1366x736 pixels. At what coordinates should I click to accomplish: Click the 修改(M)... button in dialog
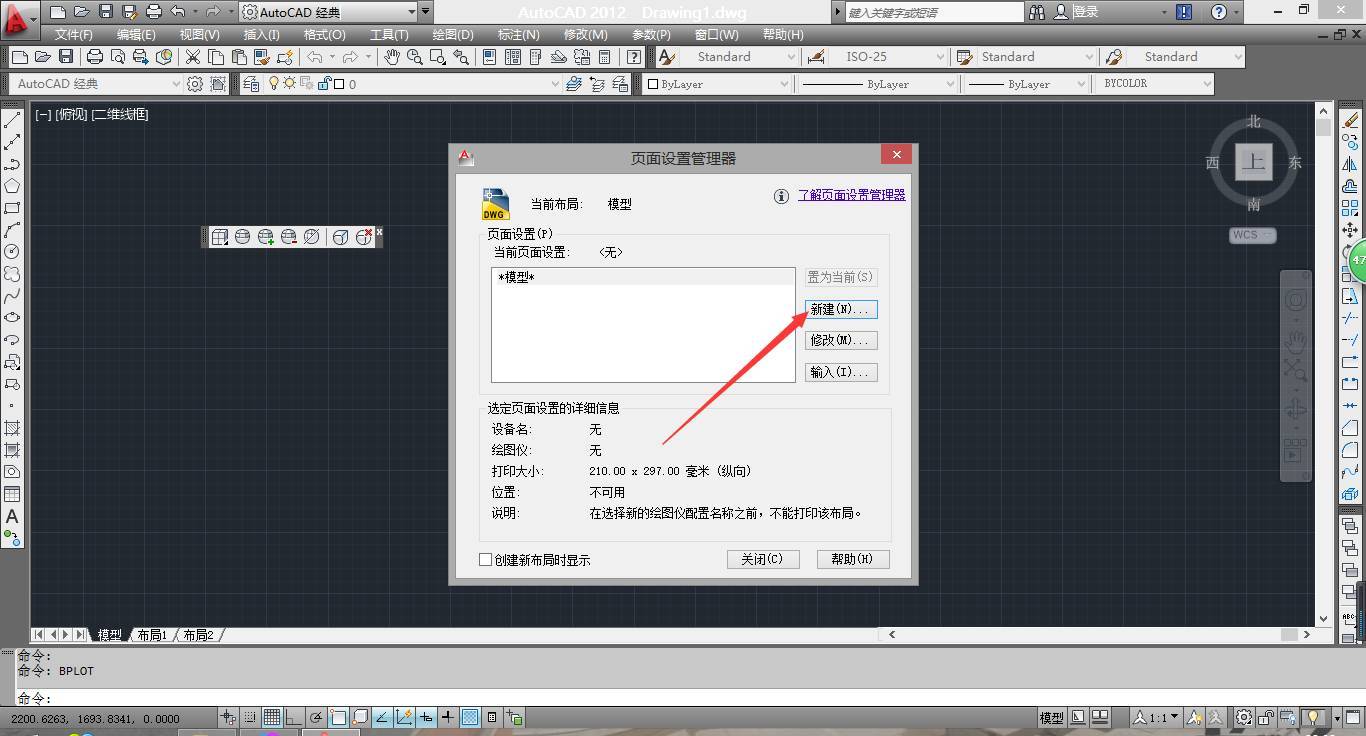pyautogui.click(x=841, y=340)
